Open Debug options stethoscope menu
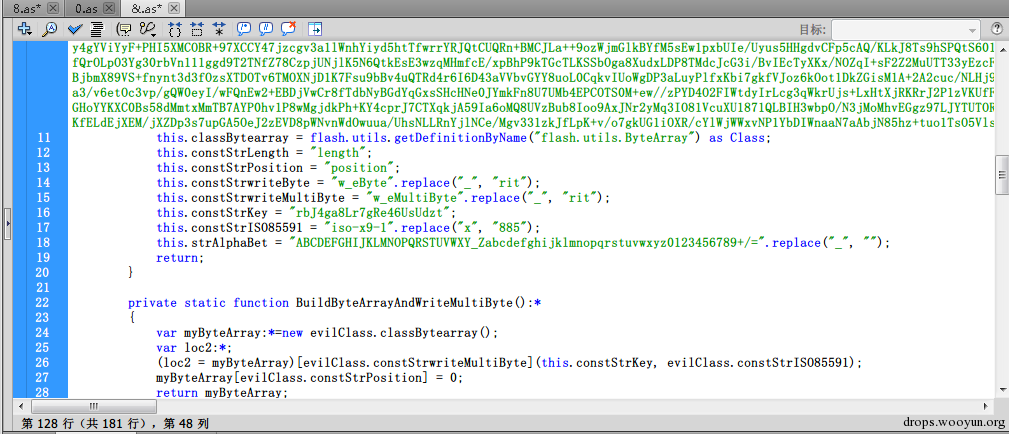This screenshot has height=434, width=1009. [148, 28]
